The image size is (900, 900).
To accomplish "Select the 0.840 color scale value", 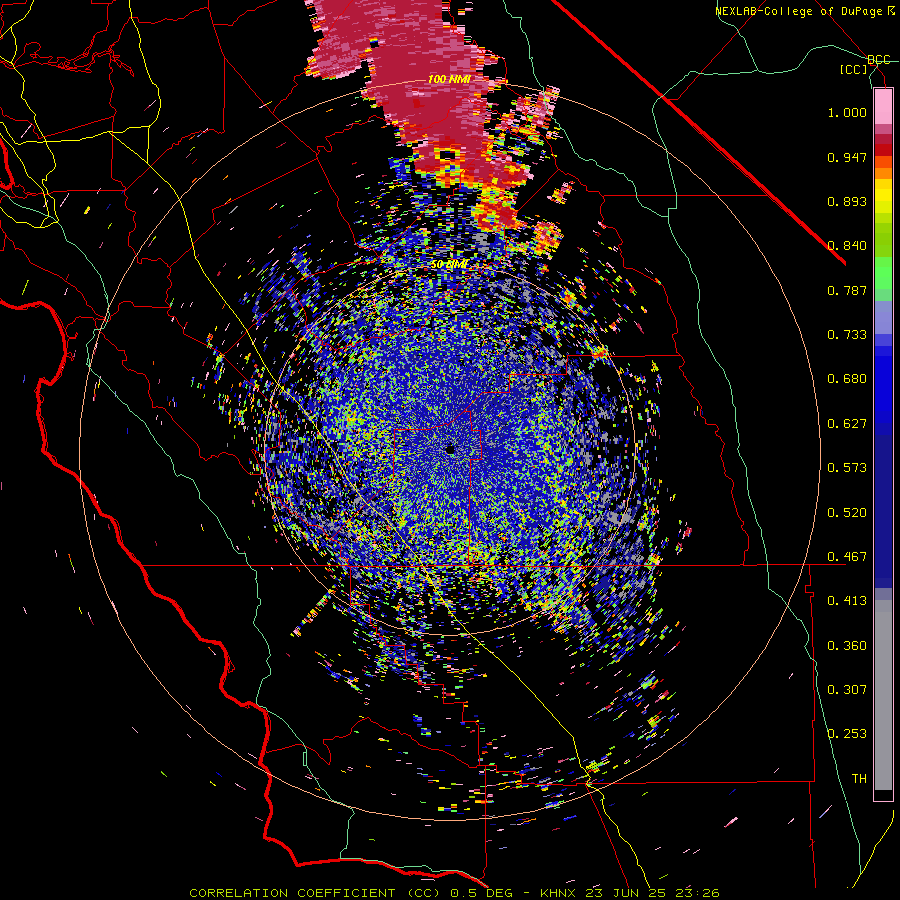I will 847,246.
